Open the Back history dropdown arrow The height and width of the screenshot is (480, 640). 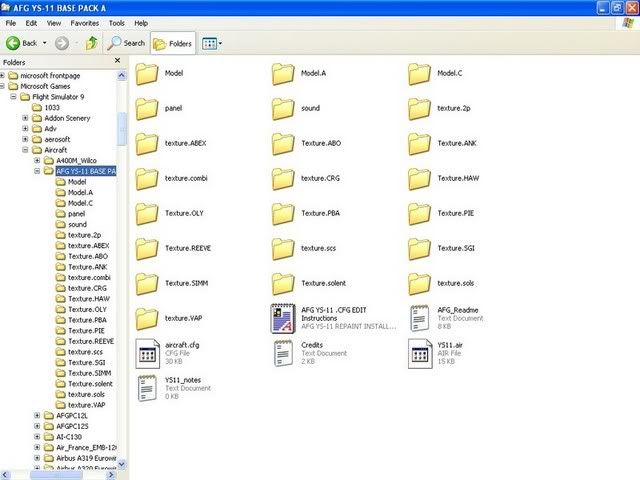[x=44, y=43]
